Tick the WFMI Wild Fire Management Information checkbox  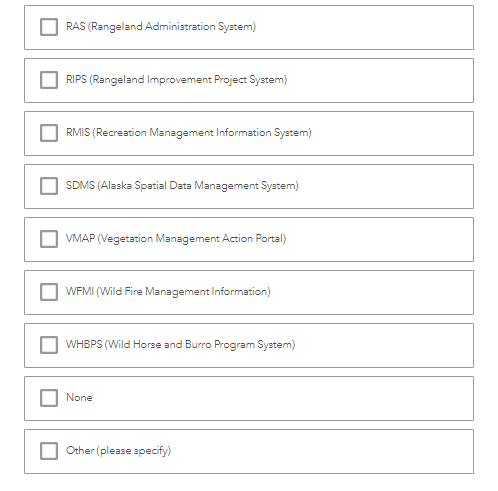[x=49, y=292]
